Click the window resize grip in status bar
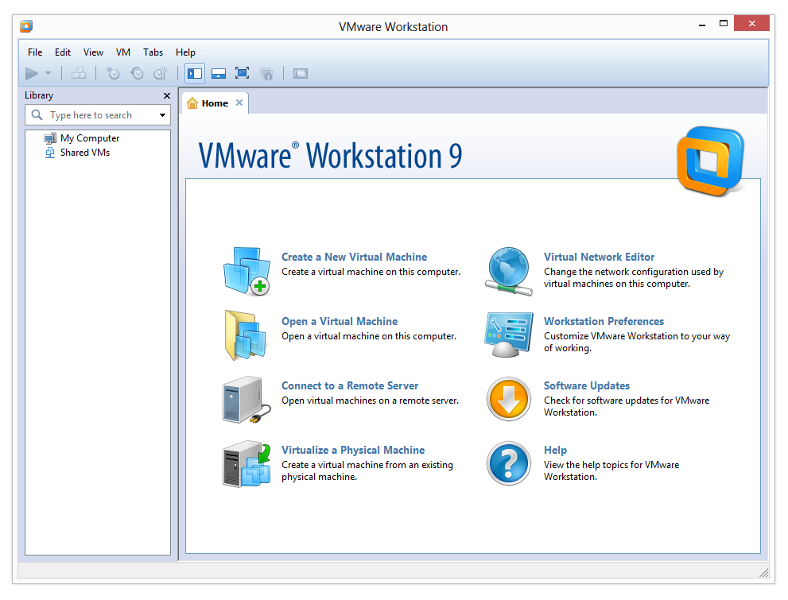This screenshot has width=788, height=600. pyautogui.click(x=763, y=572)
